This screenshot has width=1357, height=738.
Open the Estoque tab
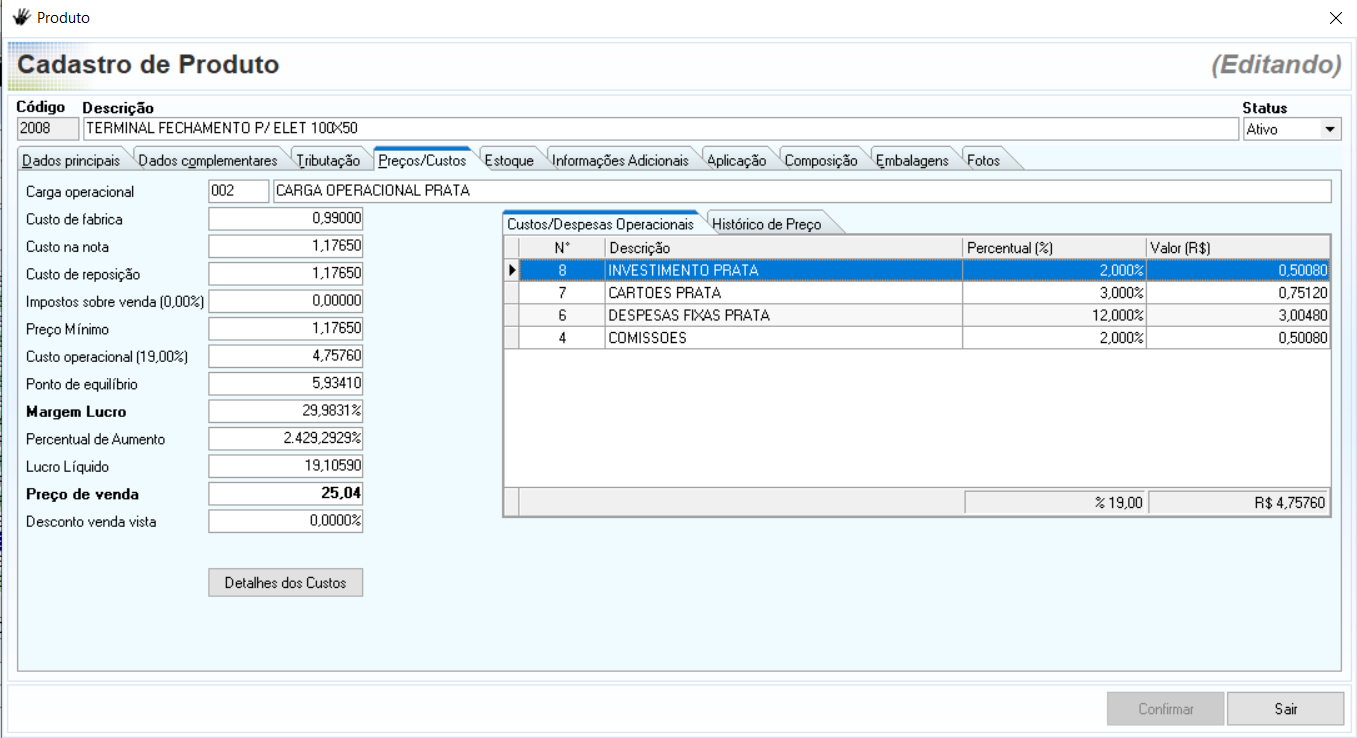tap(509, 160)
